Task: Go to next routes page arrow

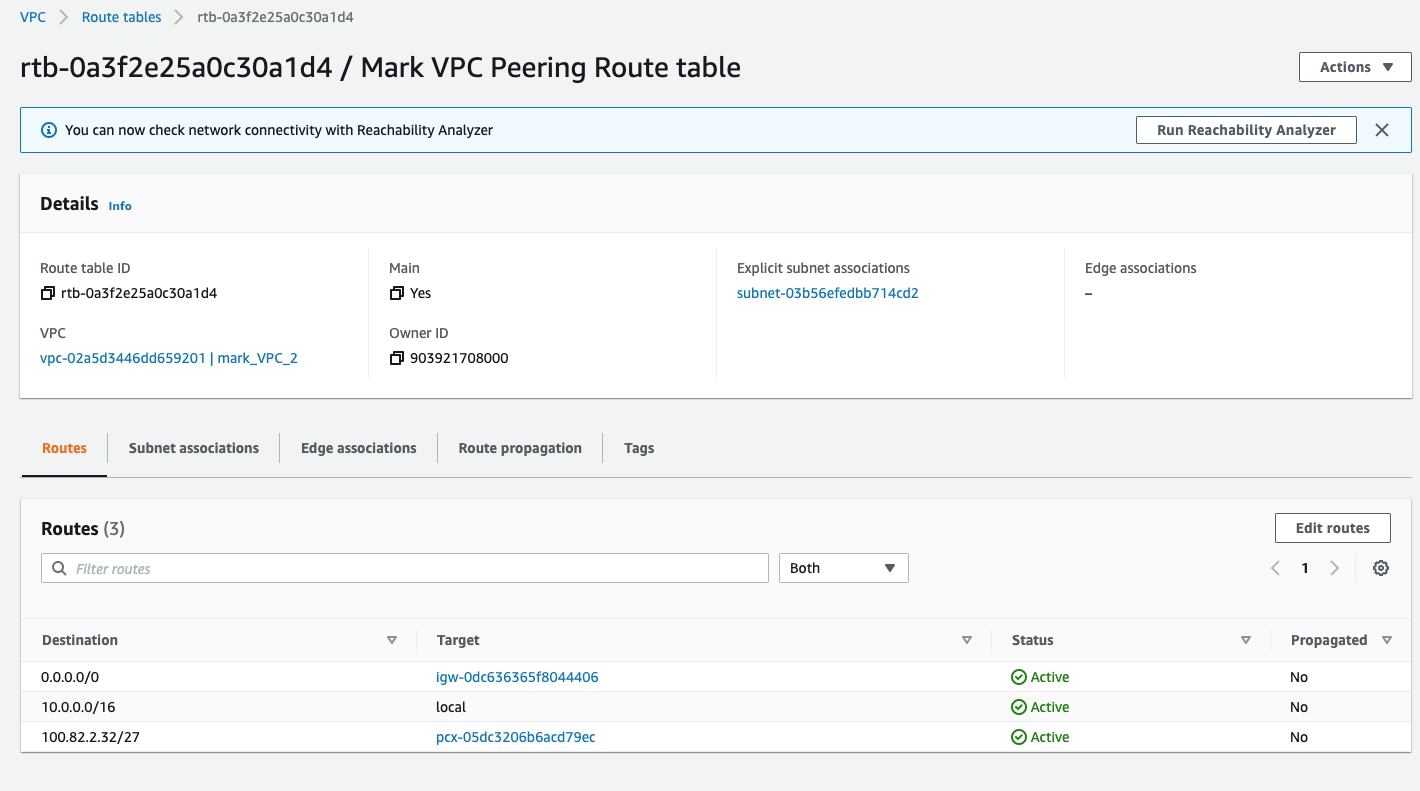Action: pyautogui.click(x=1334, y=568)
